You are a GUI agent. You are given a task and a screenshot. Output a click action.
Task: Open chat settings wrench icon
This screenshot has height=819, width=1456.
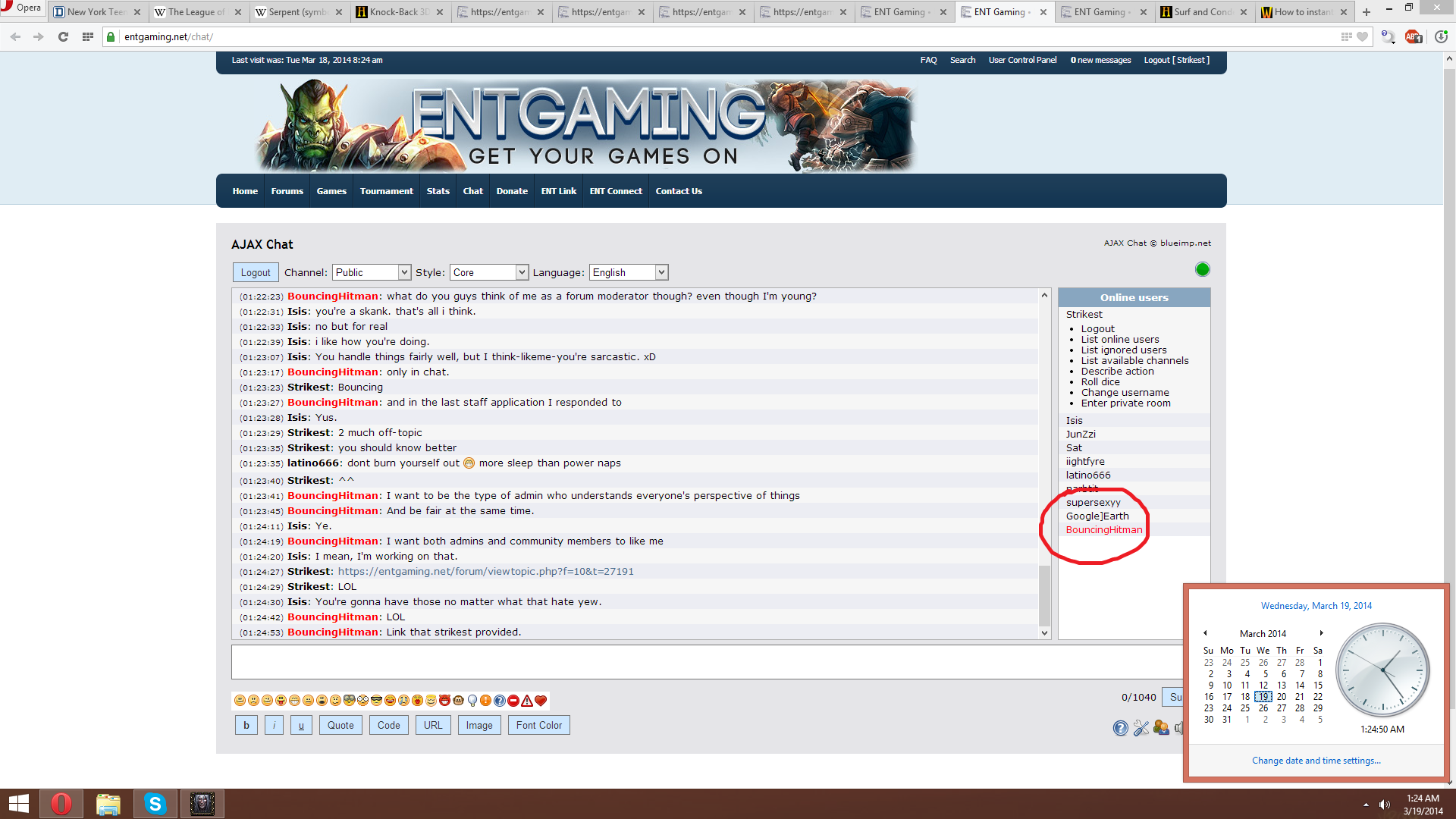click(1141, 728)
